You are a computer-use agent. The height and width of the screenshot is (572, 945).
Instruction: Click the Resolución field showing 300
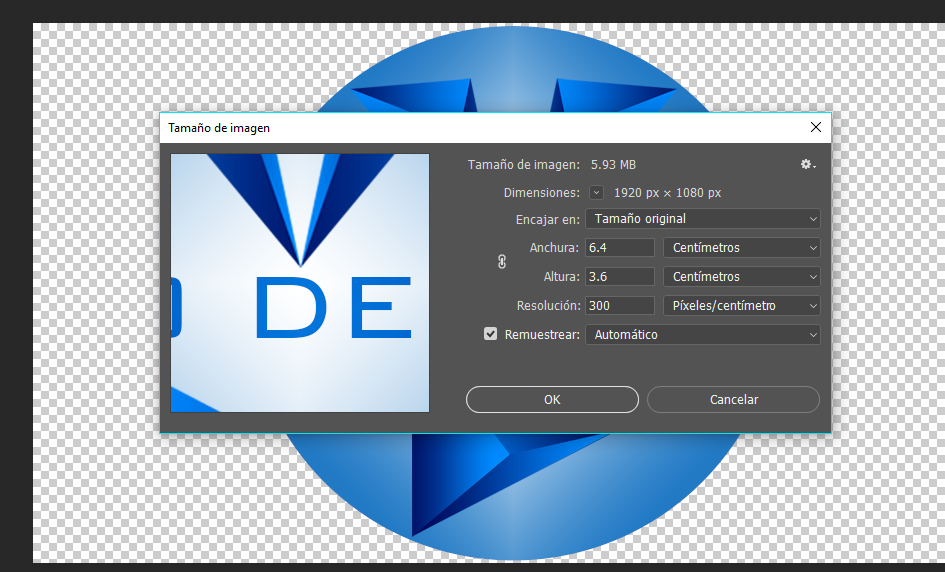tap(620, 306)
